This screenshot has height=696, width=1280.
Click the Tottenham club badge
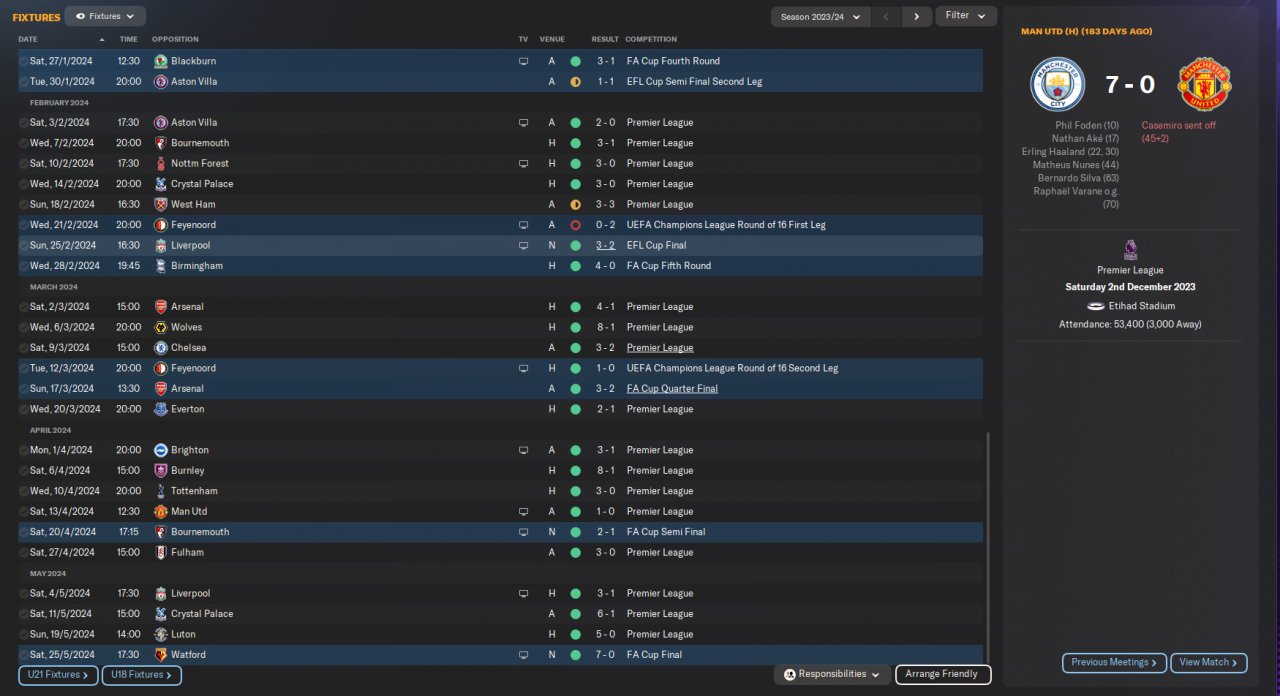pyautogui.click(x=160, y=491)
